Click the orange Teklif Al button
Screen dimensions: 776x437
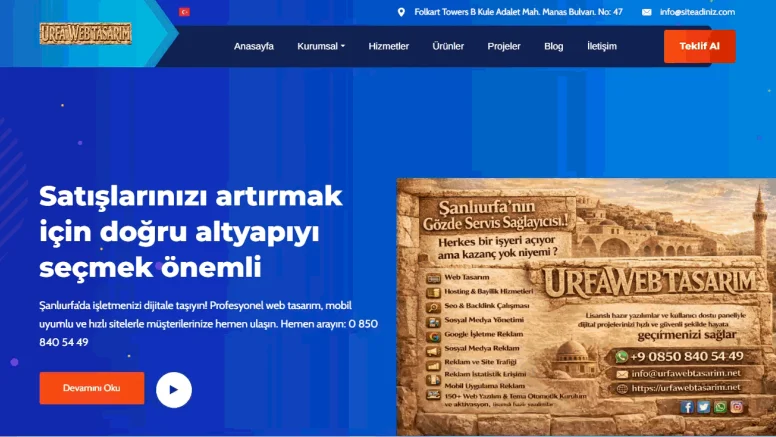[699, 46]
